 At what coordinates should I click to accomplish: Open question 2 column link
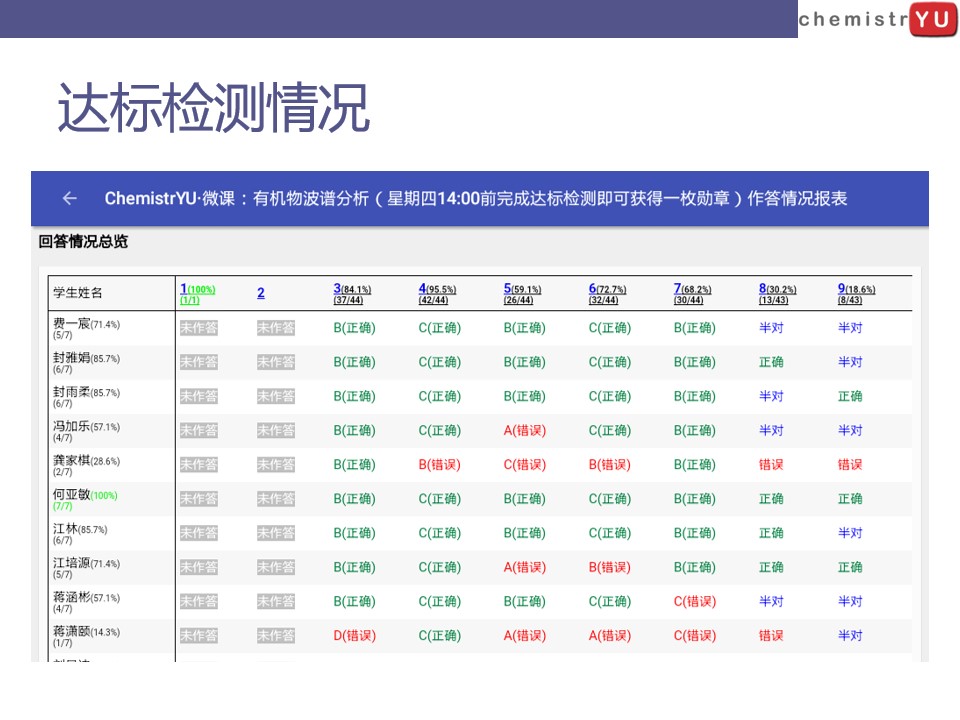[261, 293]
